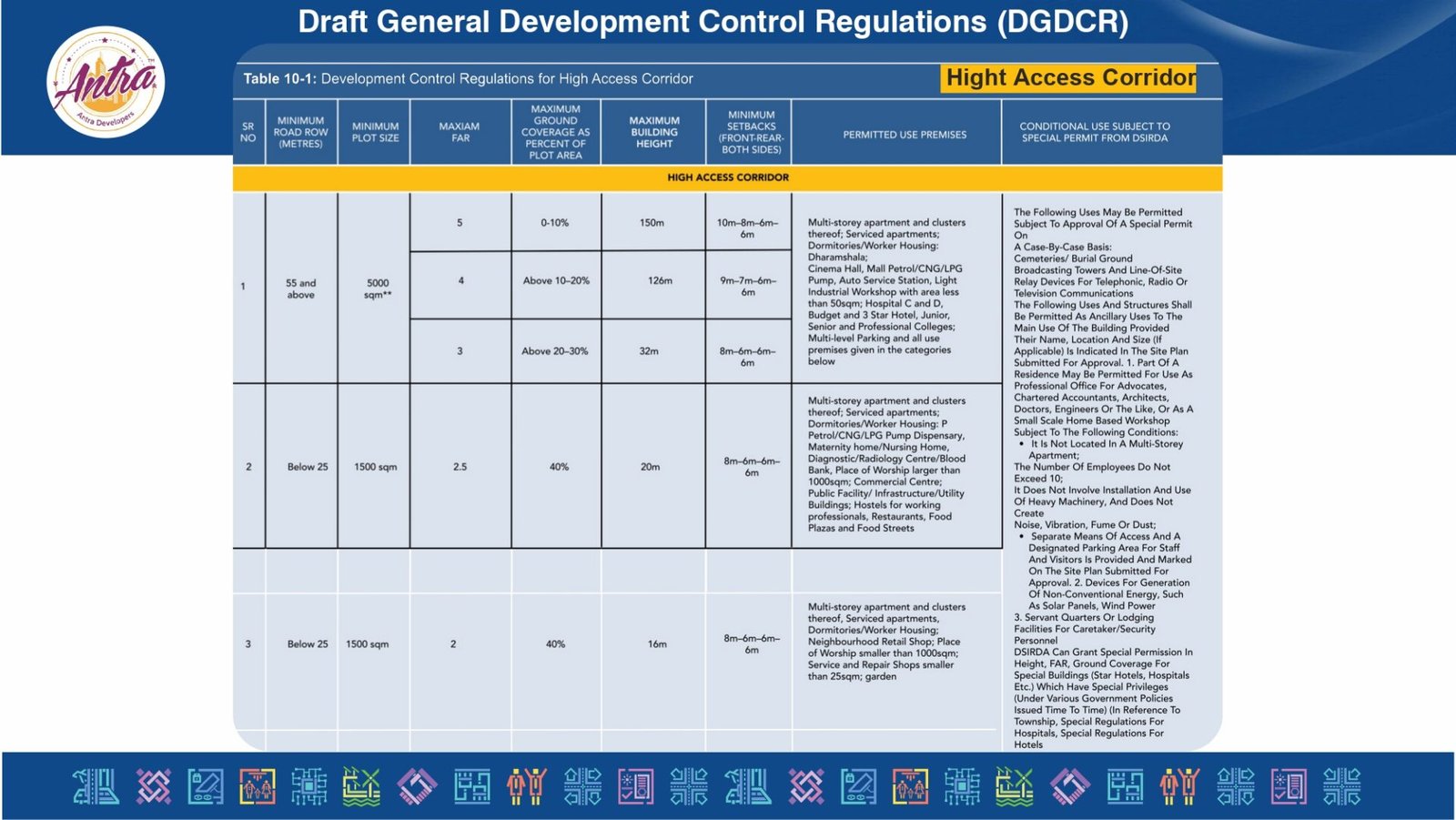Click the Minimum Plot Size column header
Viewport: 1456px width, 820px height.
pyautogui.click(x=375, y=132)
